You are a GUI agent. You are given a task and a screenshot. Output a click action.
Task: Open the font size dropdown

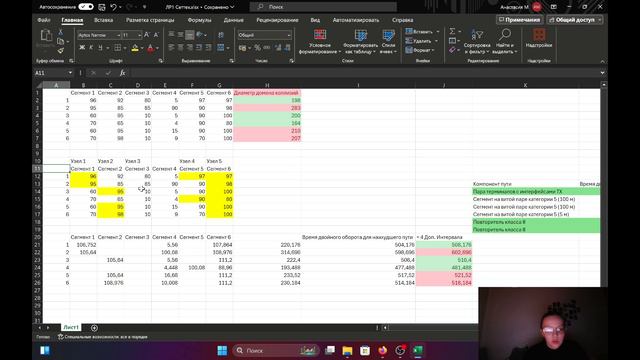pyautogui.click(x=140, y=36)
